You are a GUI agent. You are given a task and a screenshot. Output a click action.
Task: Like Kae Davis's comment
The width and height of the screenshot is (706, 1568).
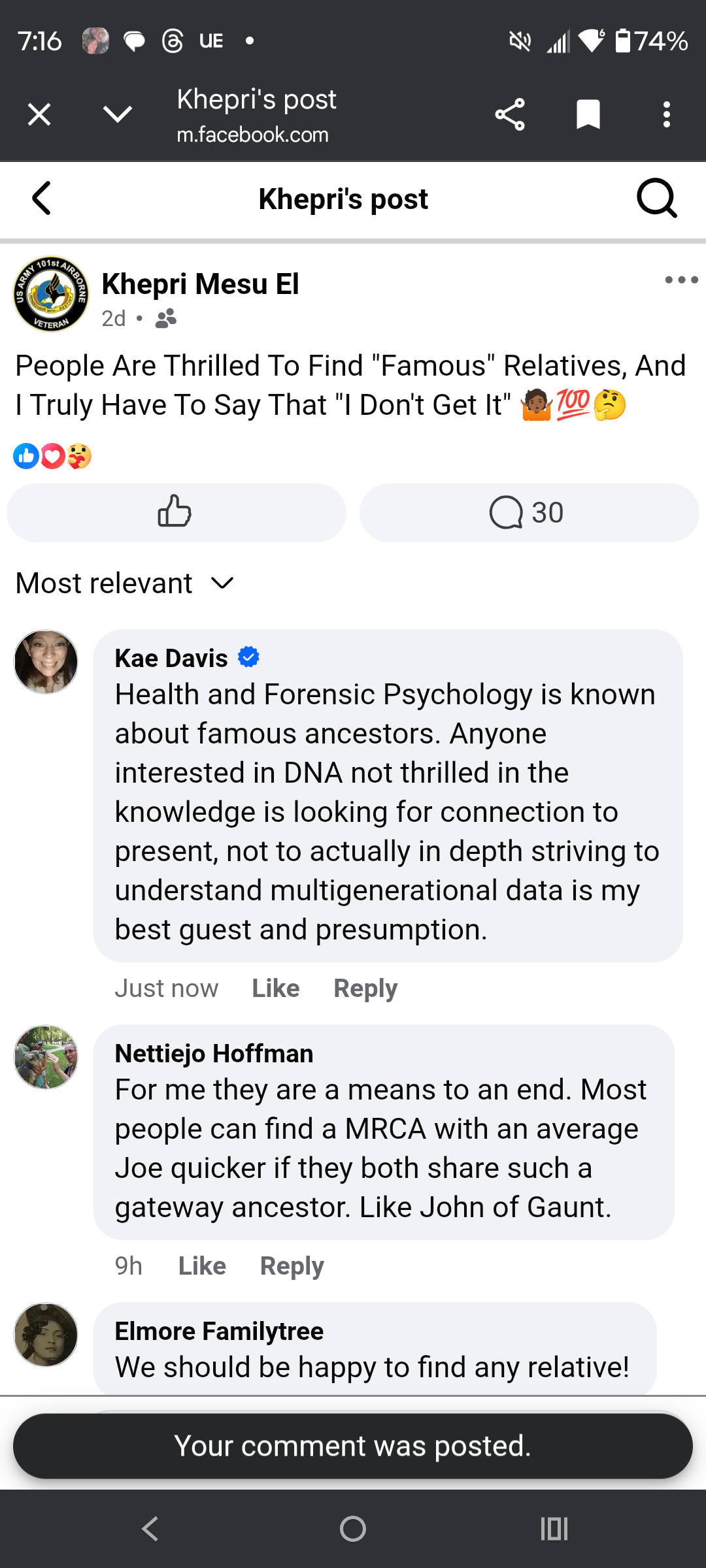pos(275,988)
